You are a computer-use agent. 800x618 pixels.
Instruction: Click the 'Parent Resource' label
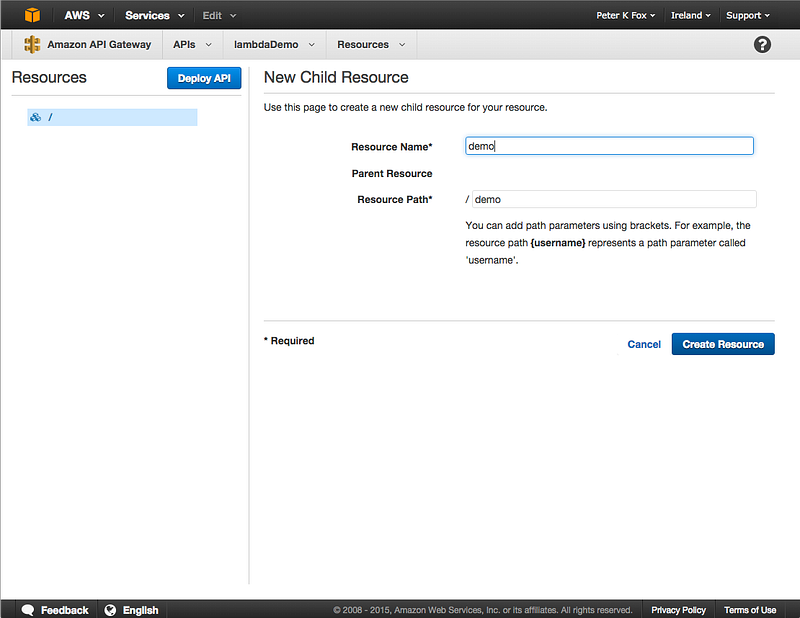tap(392, 174)
